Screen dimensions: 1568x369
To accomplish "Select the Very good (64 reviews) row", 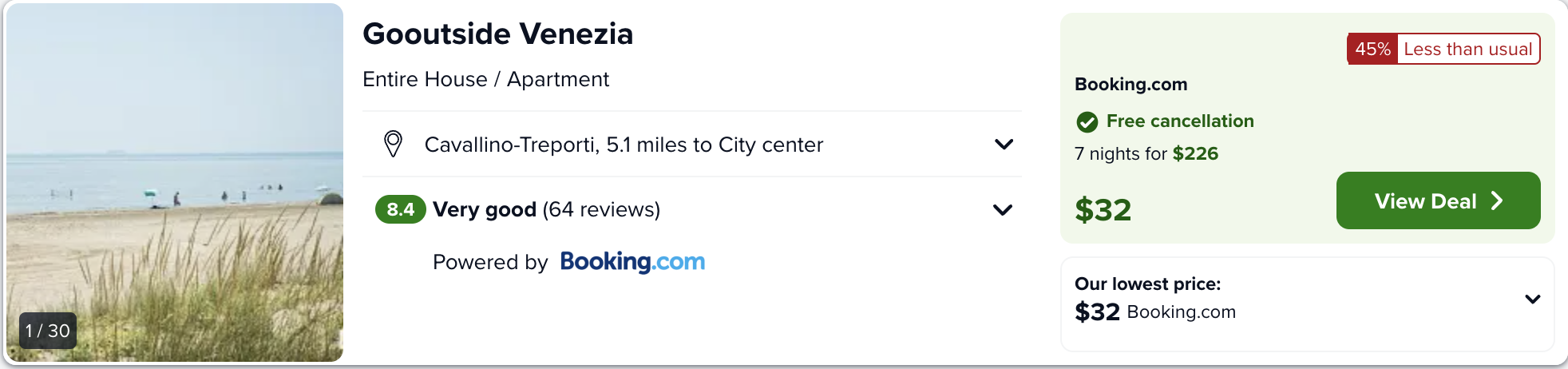I will 692,209.
